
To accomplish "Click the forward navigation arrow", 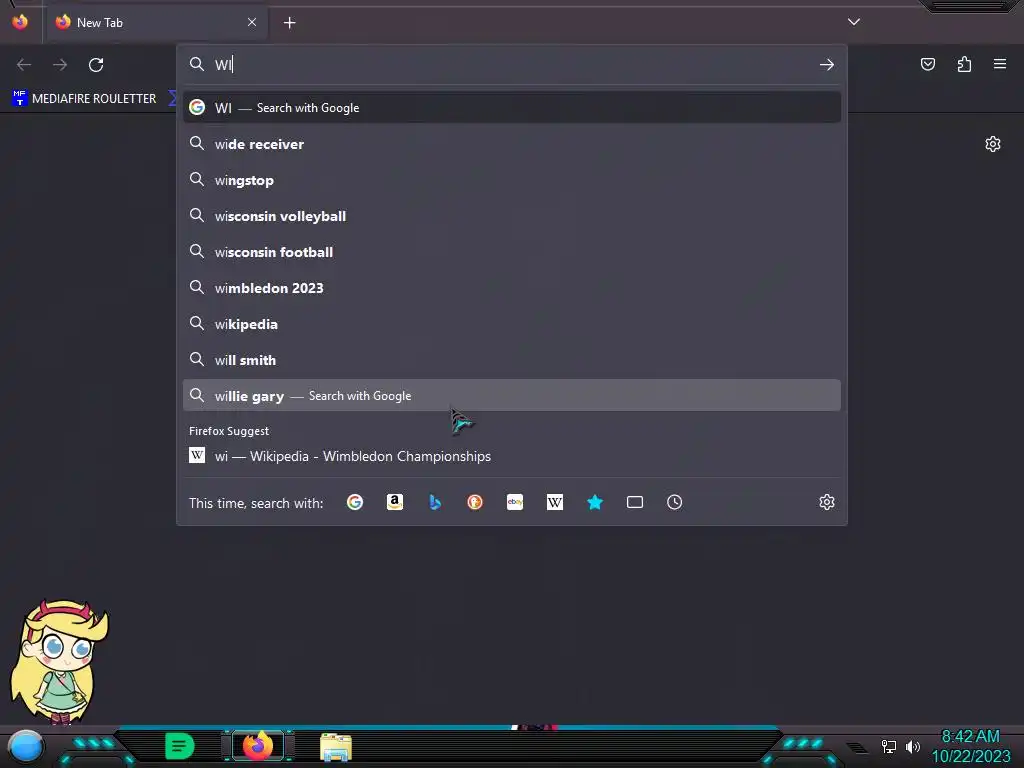I will (60, 65).
